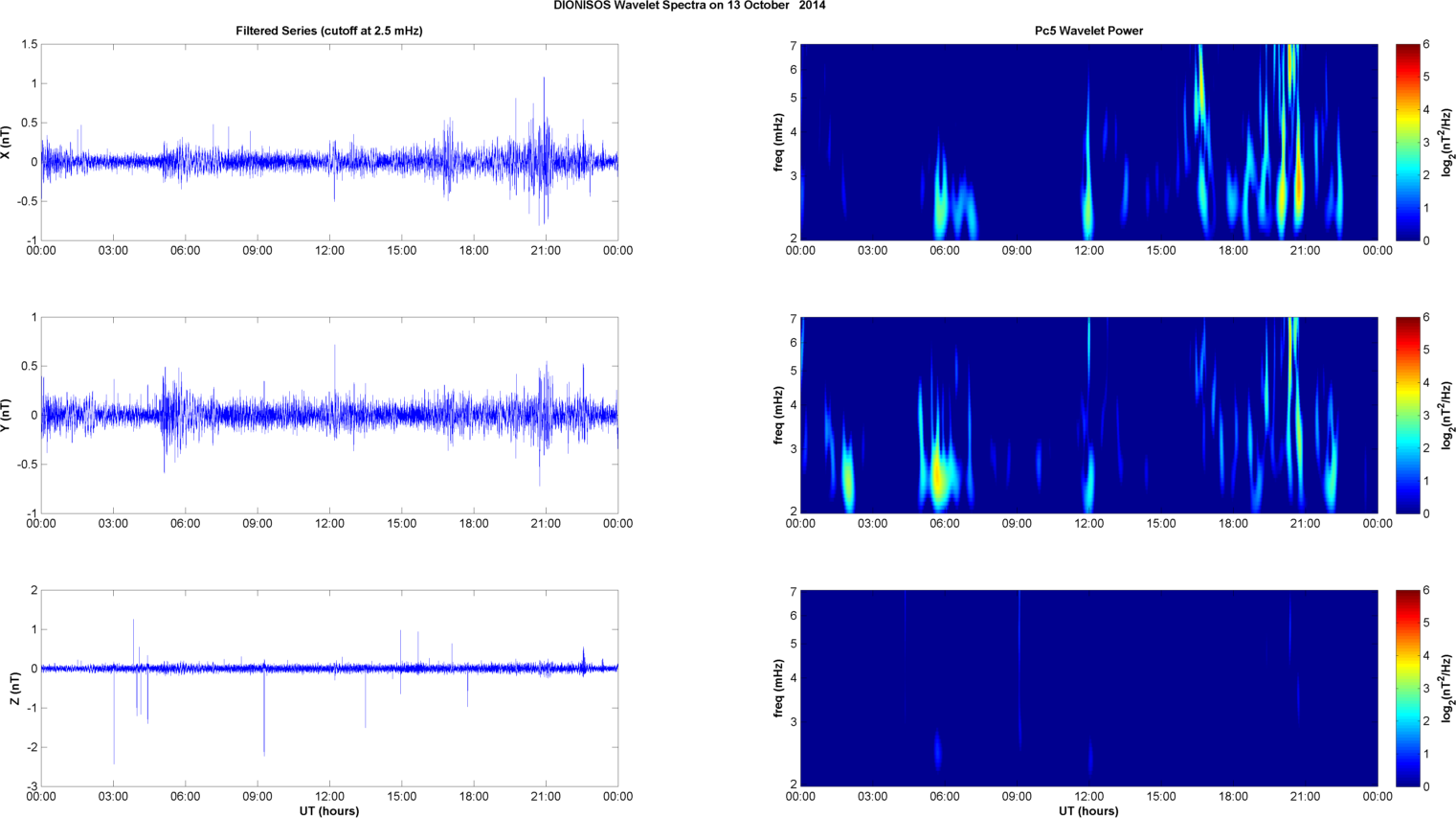Click UT (hours) label under Z time series

[x=329, y=811]
